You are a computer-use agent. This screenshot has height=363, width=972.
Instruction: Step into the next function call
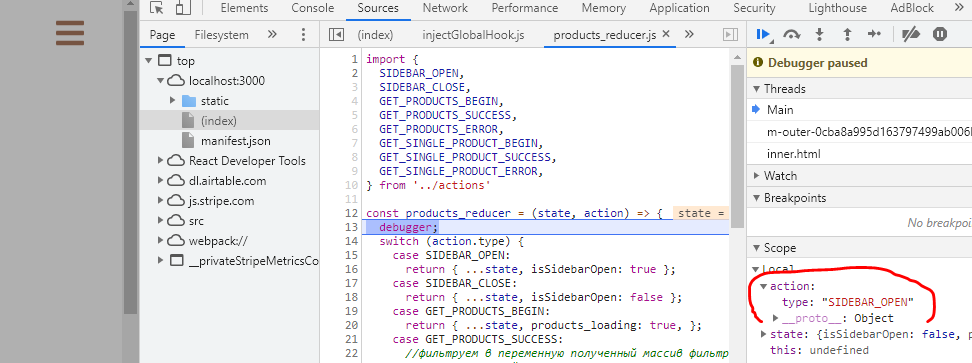point(820,35)
